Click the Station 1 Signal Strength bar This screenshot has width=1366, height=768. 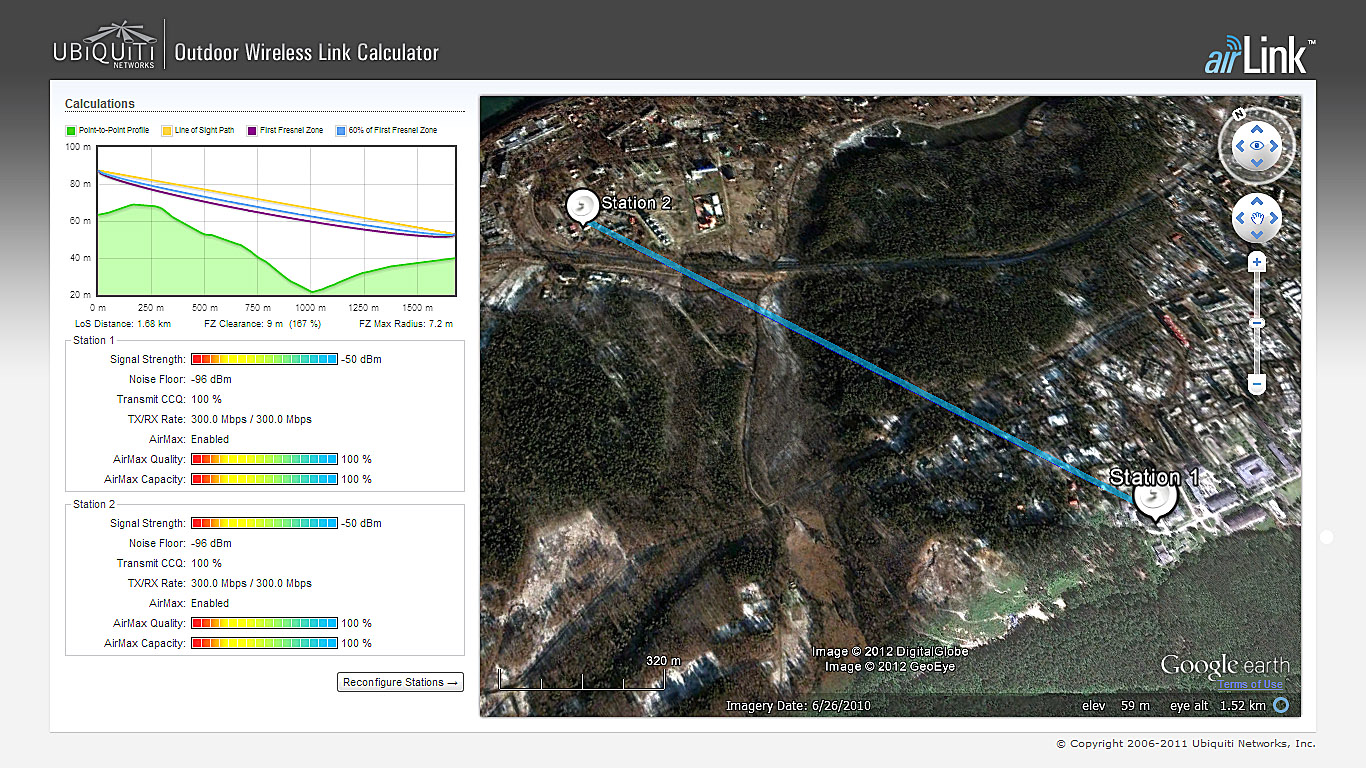point(264,359)
